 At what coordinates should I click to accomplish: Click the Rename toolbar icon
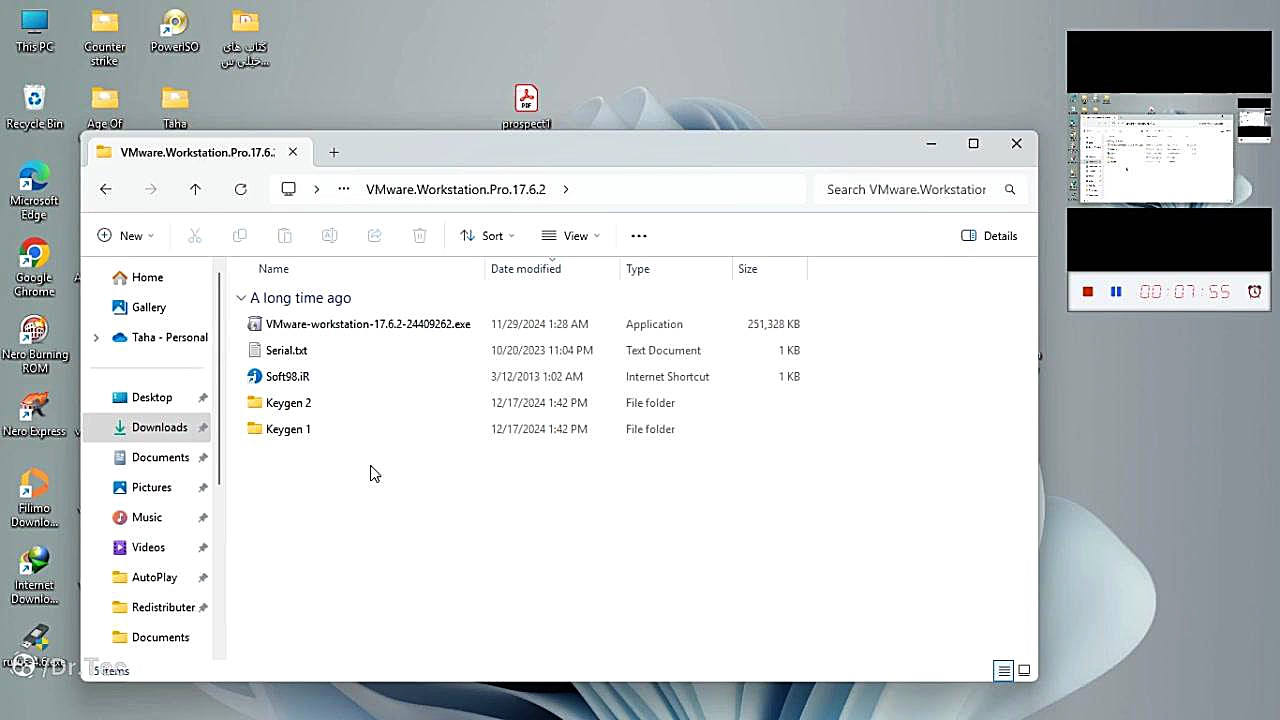pos(329,236)
